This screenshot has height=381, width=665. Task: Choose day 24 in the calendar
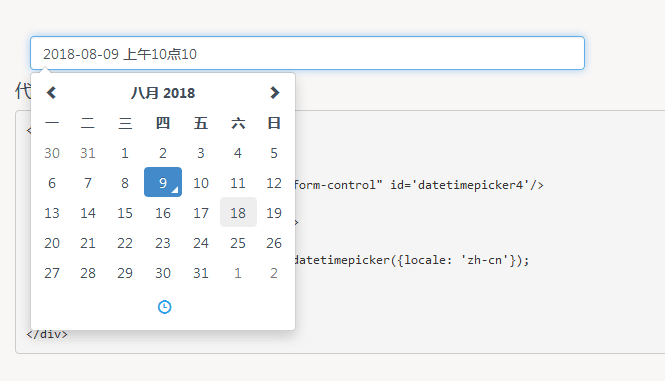(x=201, y=243)
